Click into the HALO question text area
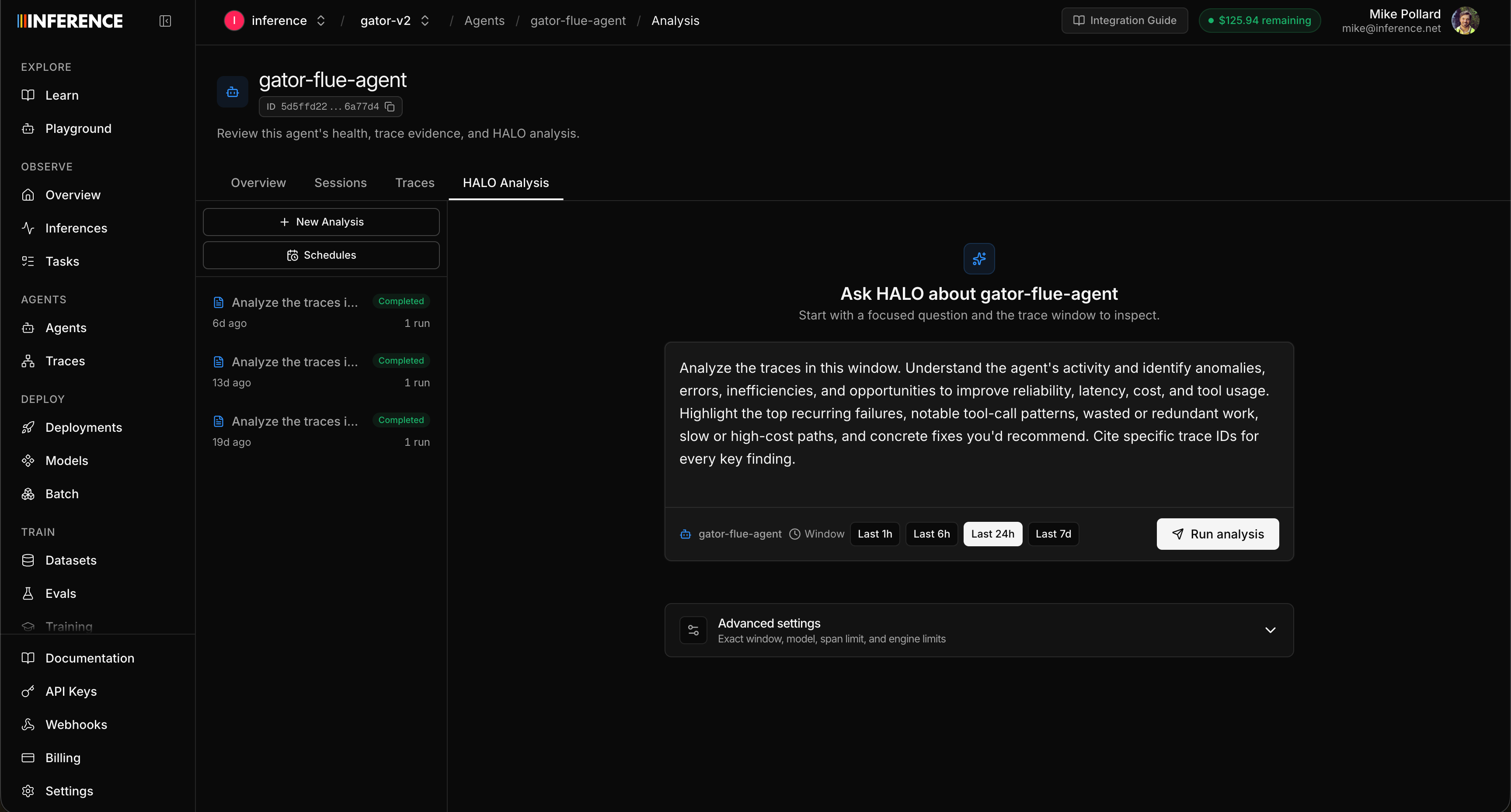The width and height of the screenshot is (1511, 812). tap(978, 424)
